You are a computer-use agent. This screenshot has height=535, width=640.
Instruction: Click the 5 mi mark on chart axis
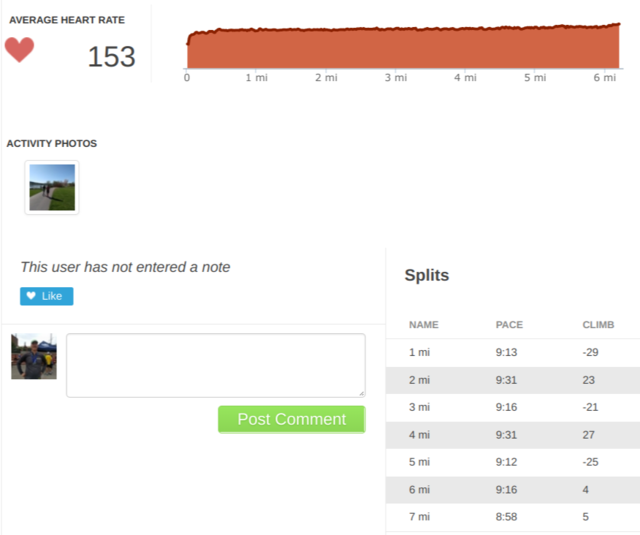534,77
